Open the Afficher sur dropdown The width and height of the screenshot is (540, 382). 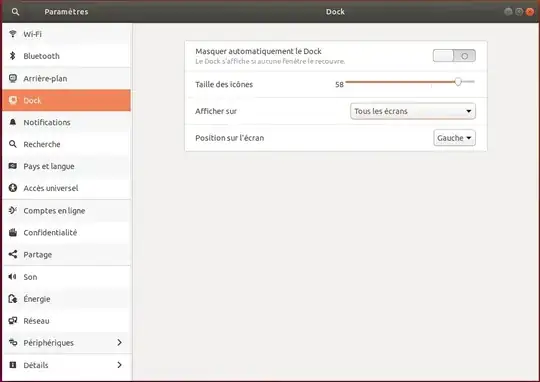(413, 111)
